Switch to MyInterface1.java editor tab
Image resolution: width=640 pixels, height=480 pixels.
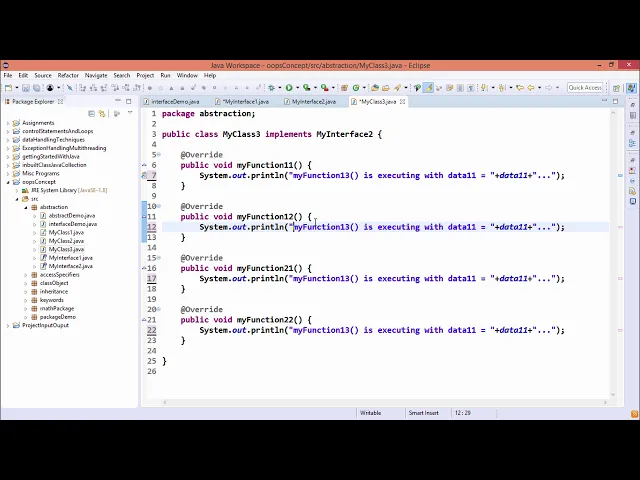pos(245,102)
